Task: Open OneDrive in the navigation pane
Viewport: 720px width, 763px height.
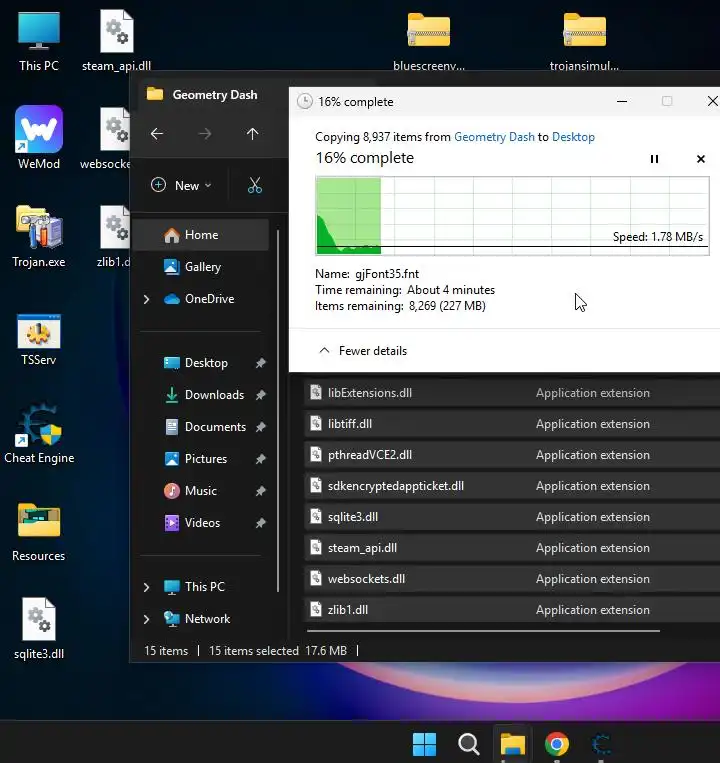Action: tap(200, 299)
